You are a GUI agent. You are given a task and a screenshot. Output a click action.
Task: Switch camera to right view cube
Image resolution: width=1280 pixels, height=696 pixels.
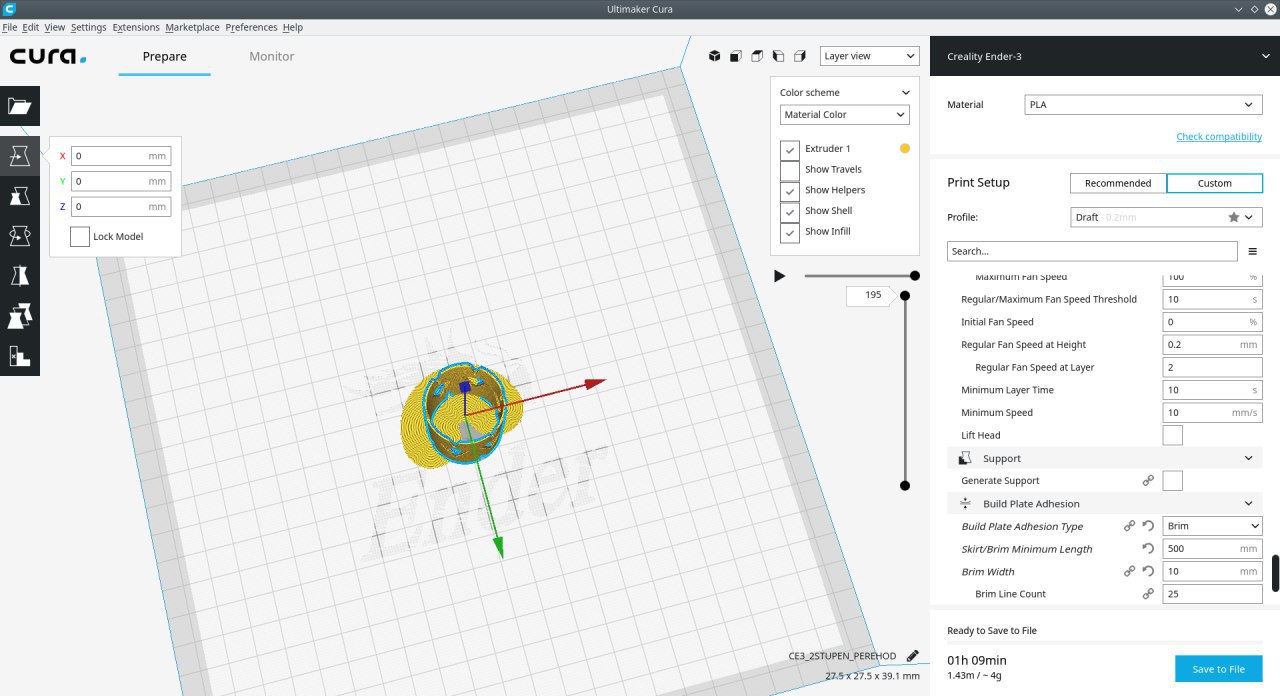coord(800,56)
